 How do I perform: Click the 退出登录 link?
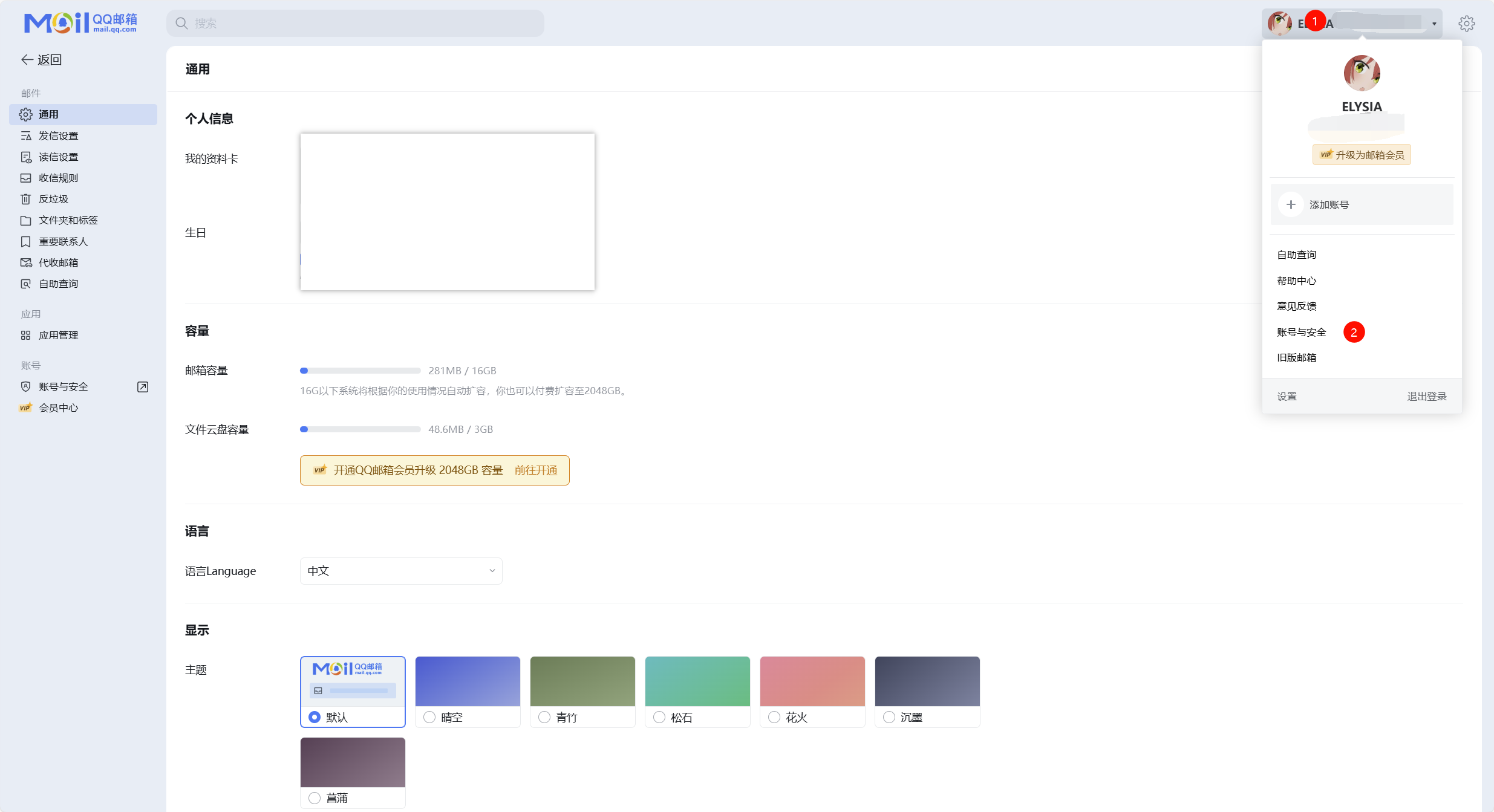(1426, 396)
